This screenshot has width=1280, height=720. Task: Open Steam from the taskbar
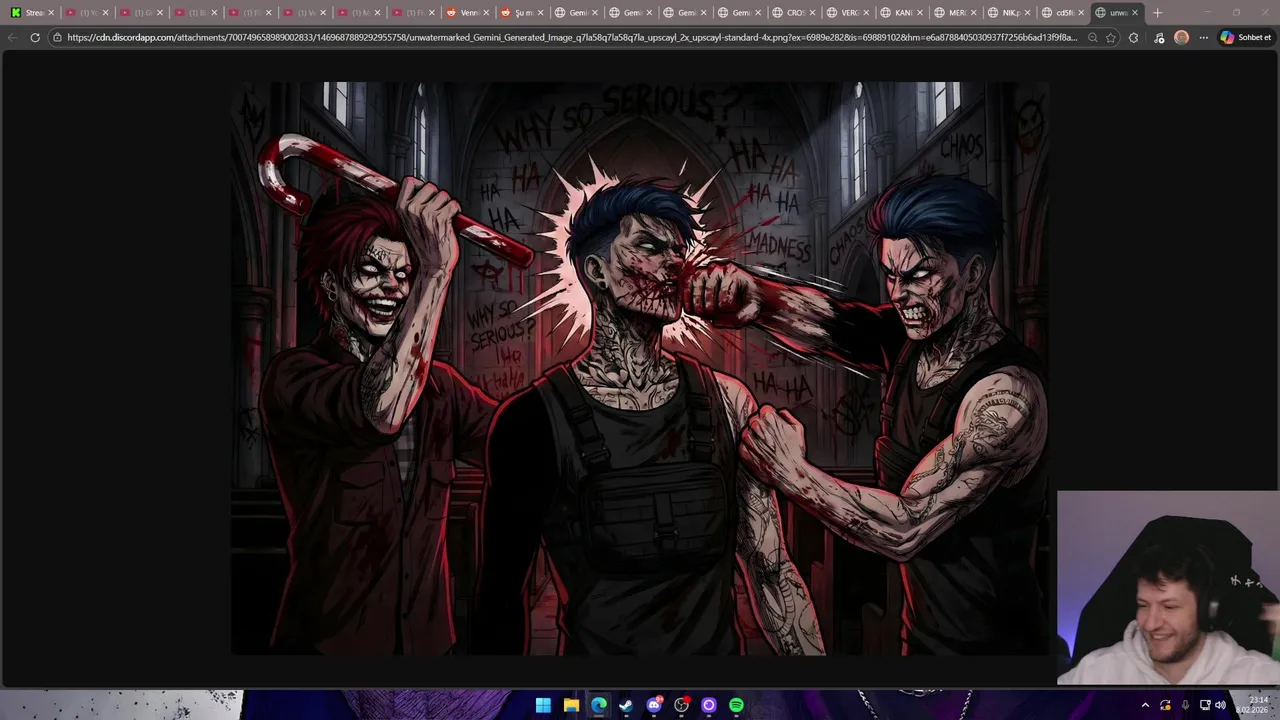[x=626, y=705]
